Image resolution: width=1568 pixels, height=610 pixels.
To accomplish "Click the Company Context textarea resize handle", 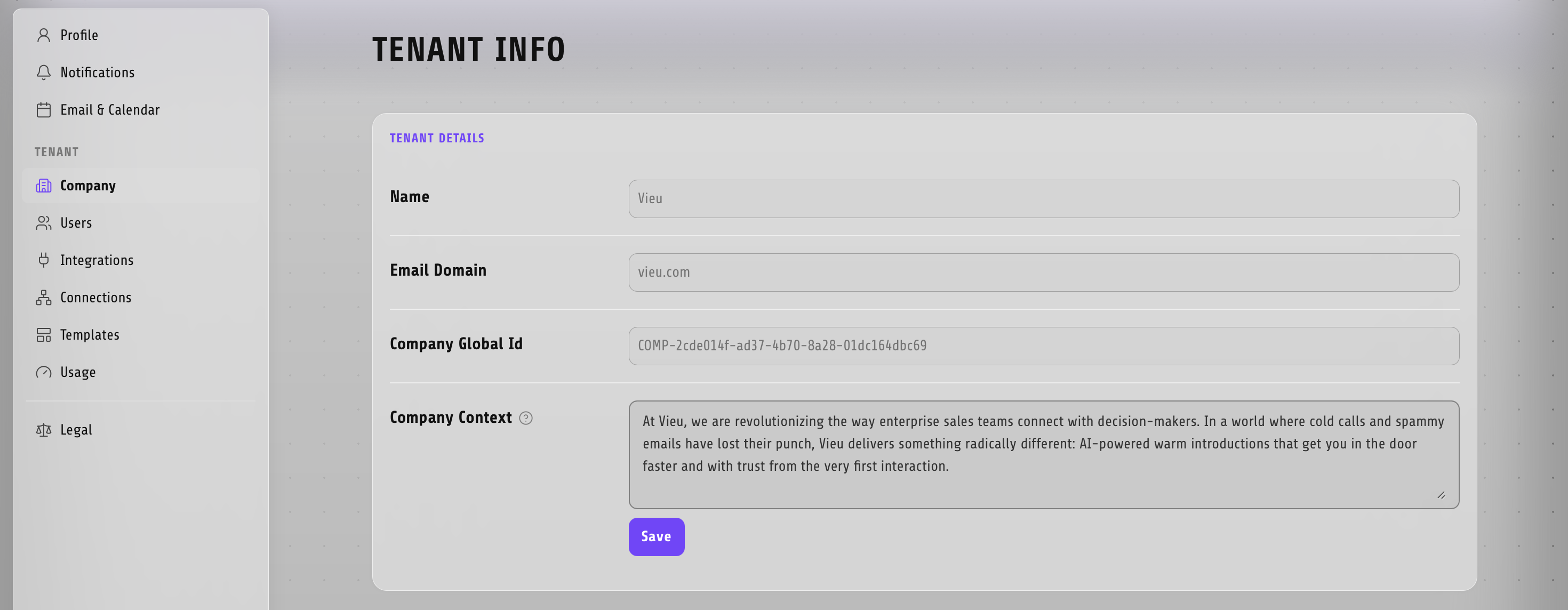I will (x=1442, y=495).
